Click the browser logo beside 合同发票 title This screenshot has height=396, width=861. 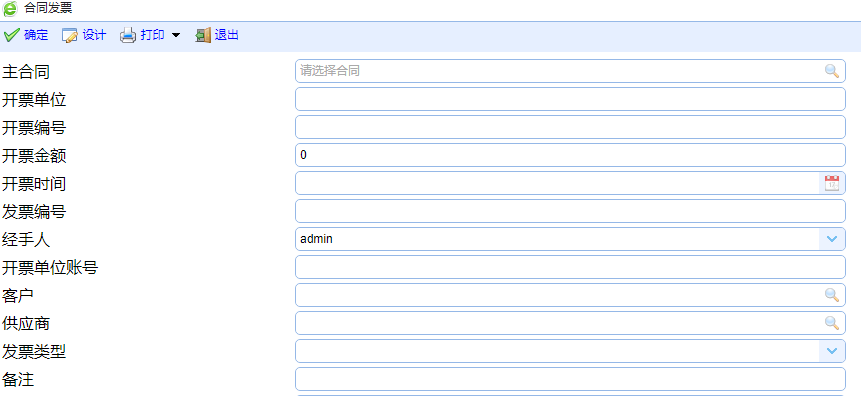pyautogui.click(x=10, y=8)
